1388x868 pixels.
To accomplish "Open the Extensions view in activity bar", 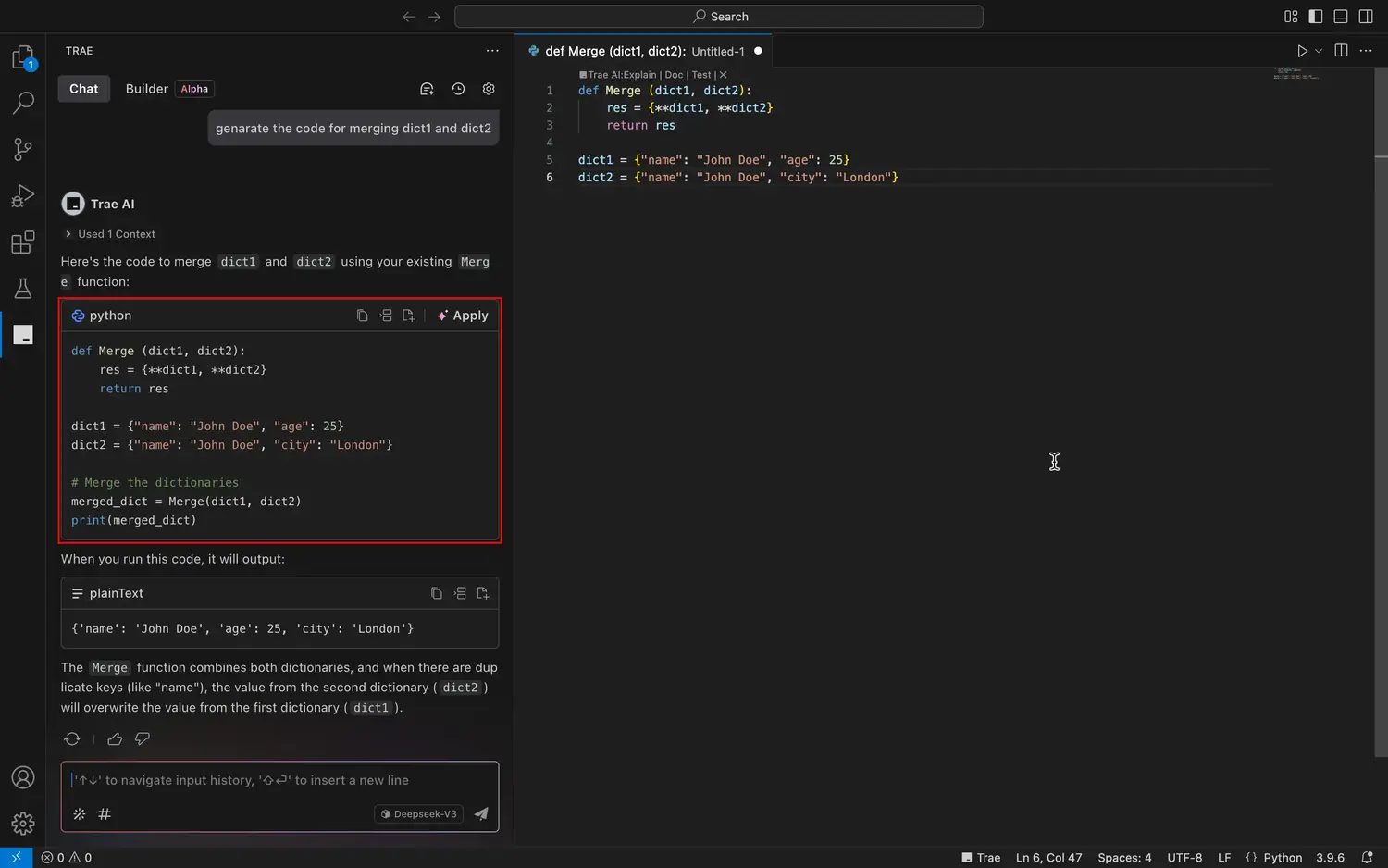I will coord(23,242).
